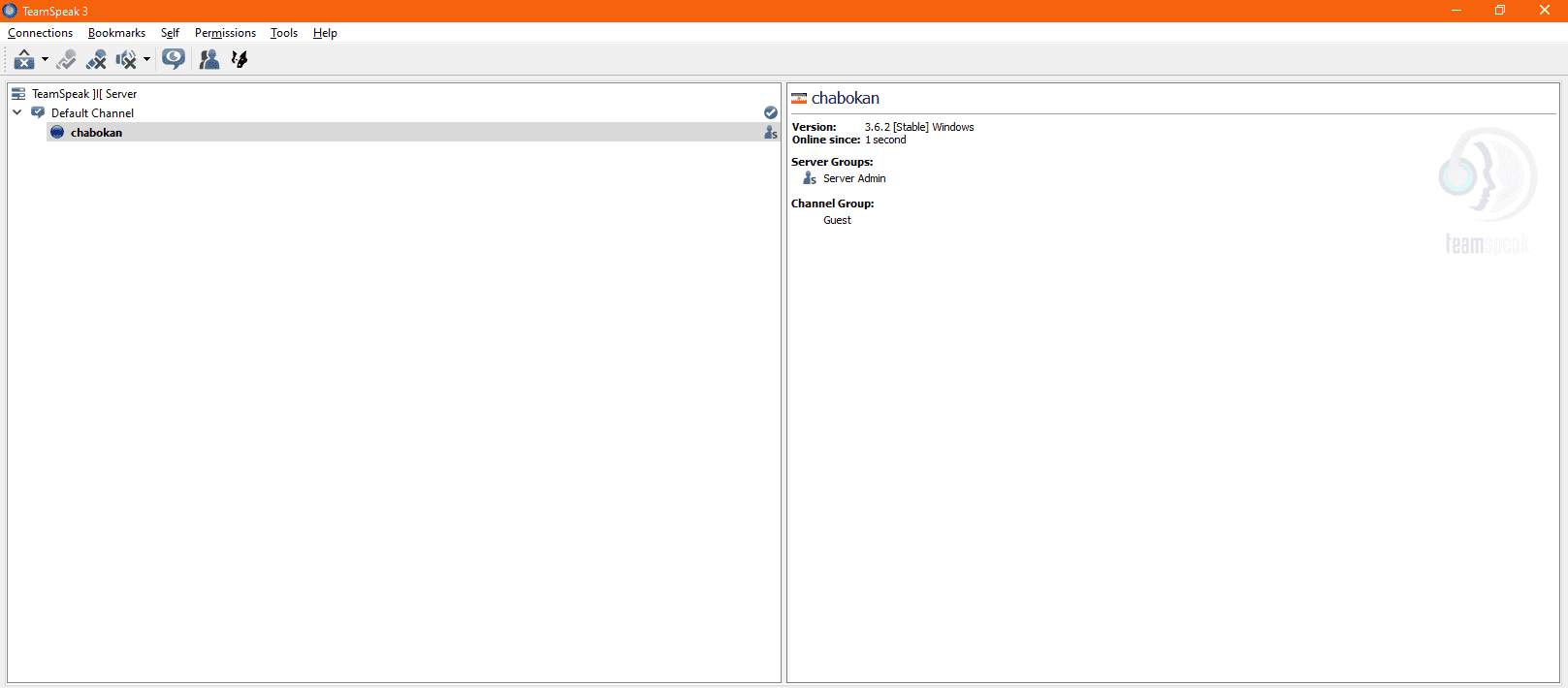Click the checkmark badge on the Default Channel row
Screen dimensions: 1568x688
[x=771, y=113]
